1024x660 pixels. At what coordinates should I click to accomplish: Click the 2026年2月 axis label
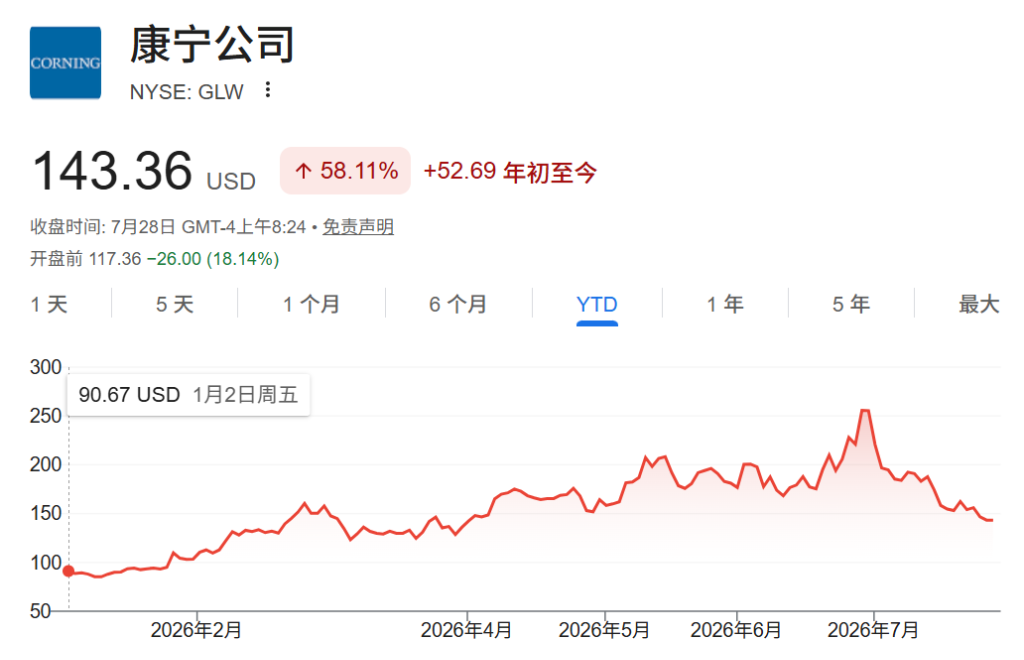pos(196,630)
